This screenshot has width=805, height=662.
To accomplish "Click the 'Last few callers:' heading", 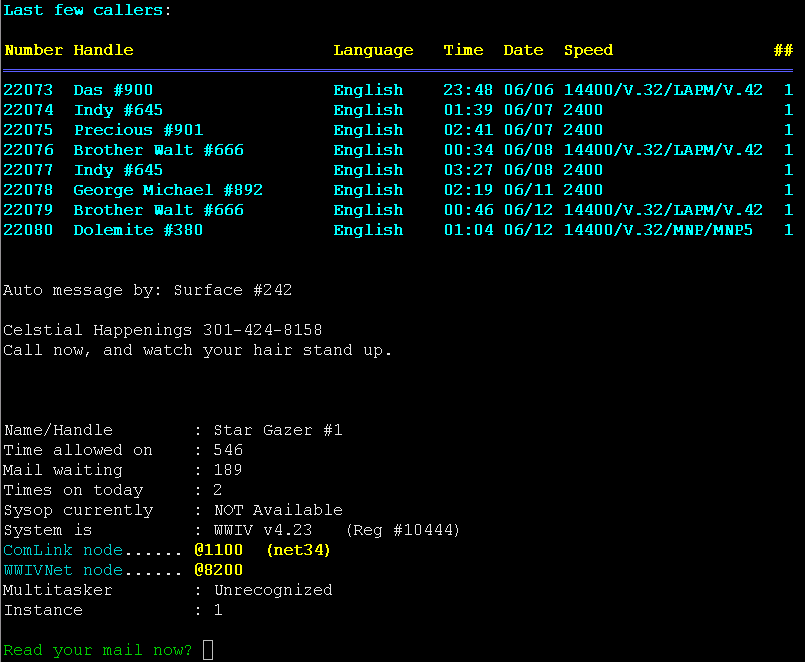I will click(x=88, y=10).
